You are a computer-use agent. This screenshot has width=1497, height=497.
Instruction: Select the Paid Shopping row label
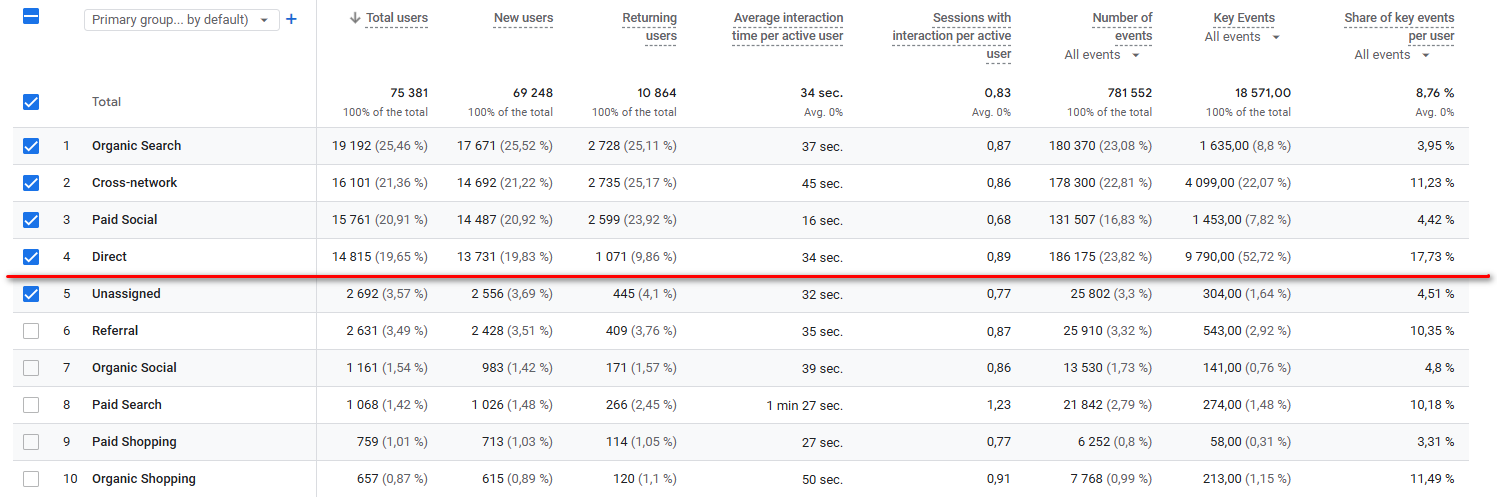[x=134, y=442]
